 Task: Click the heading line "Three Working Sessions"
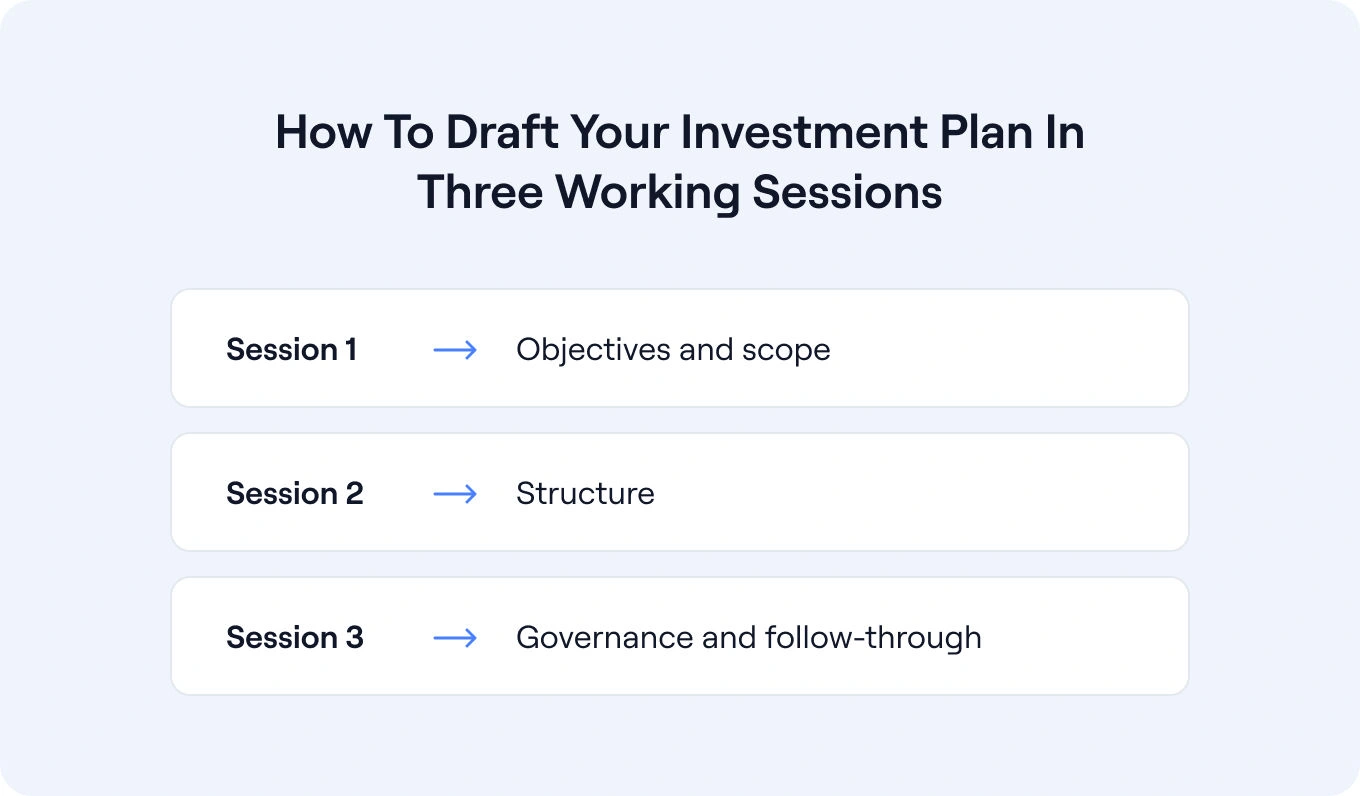680,191
